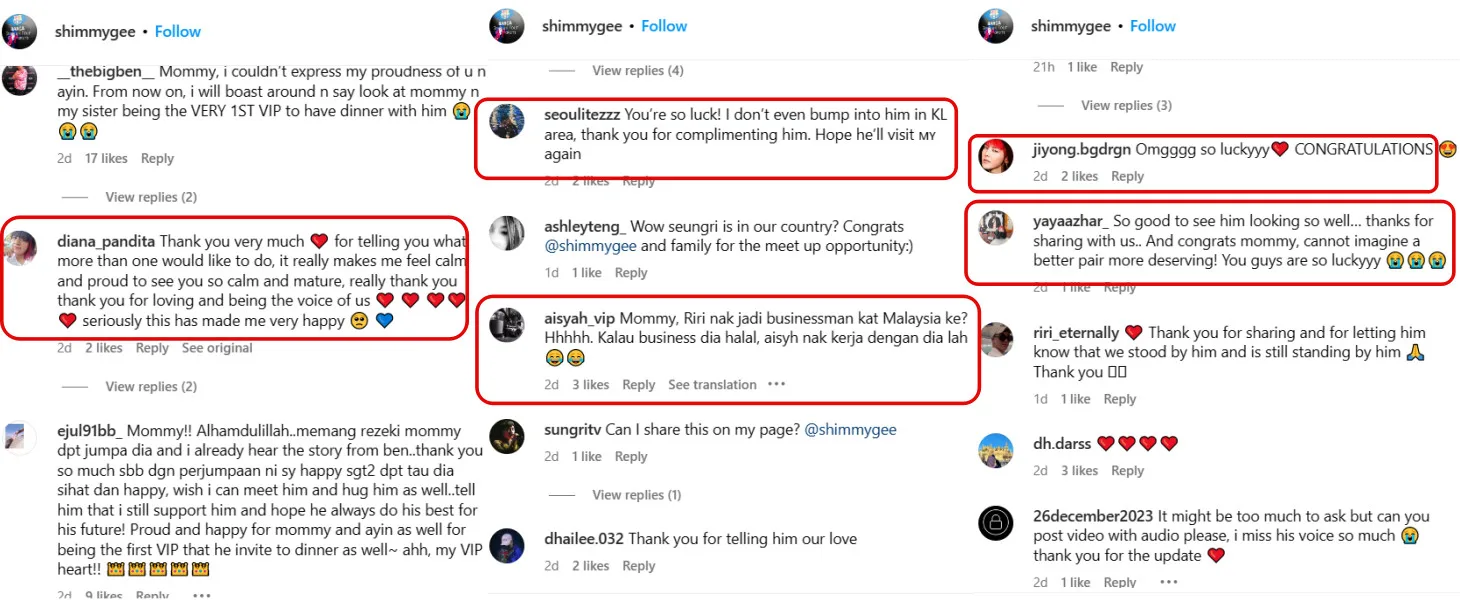View 17 likes on __thebigben__ comment

[x=106, y=158]
